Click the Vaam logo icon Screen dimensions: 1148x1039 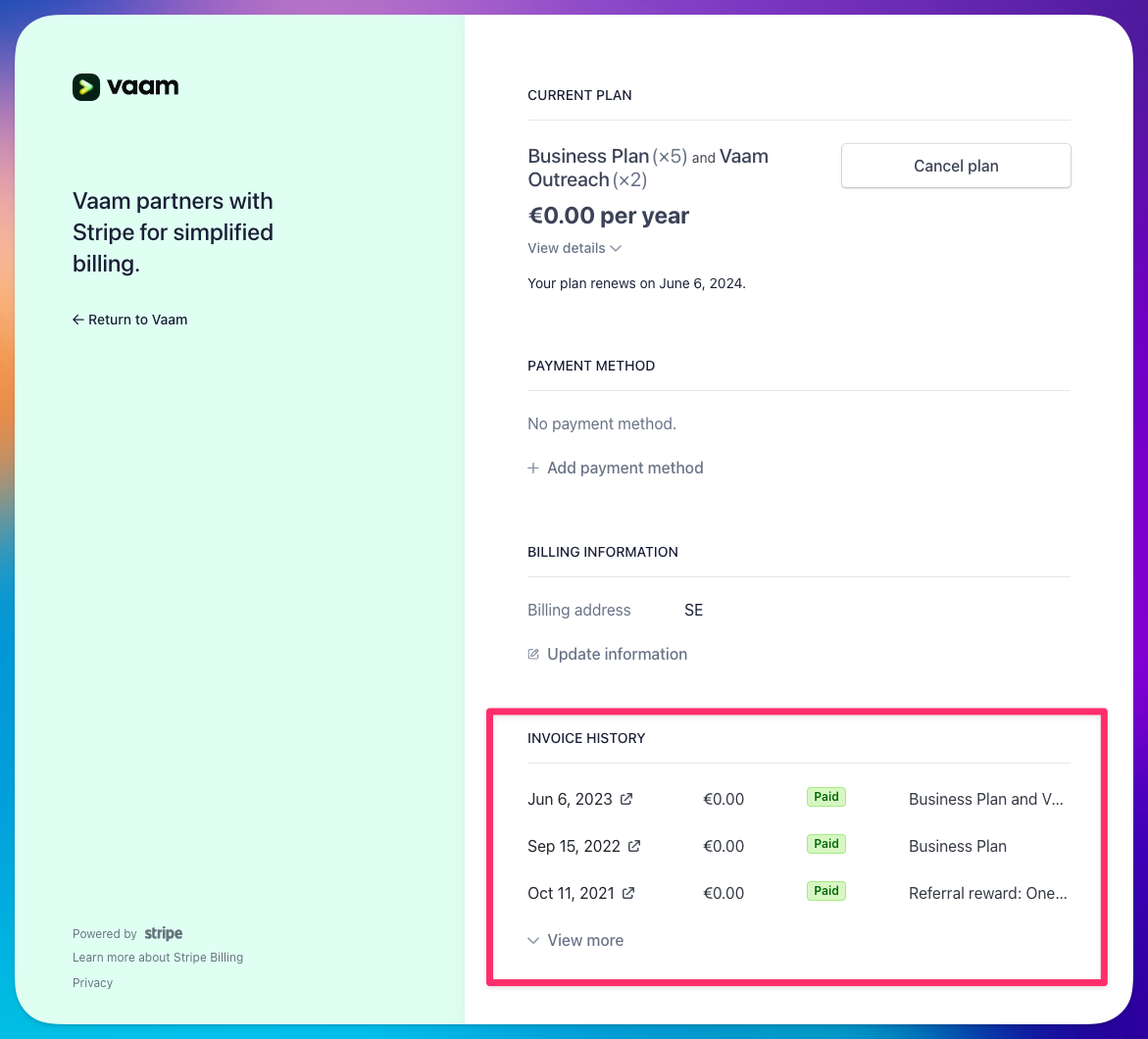pos(86,87)
